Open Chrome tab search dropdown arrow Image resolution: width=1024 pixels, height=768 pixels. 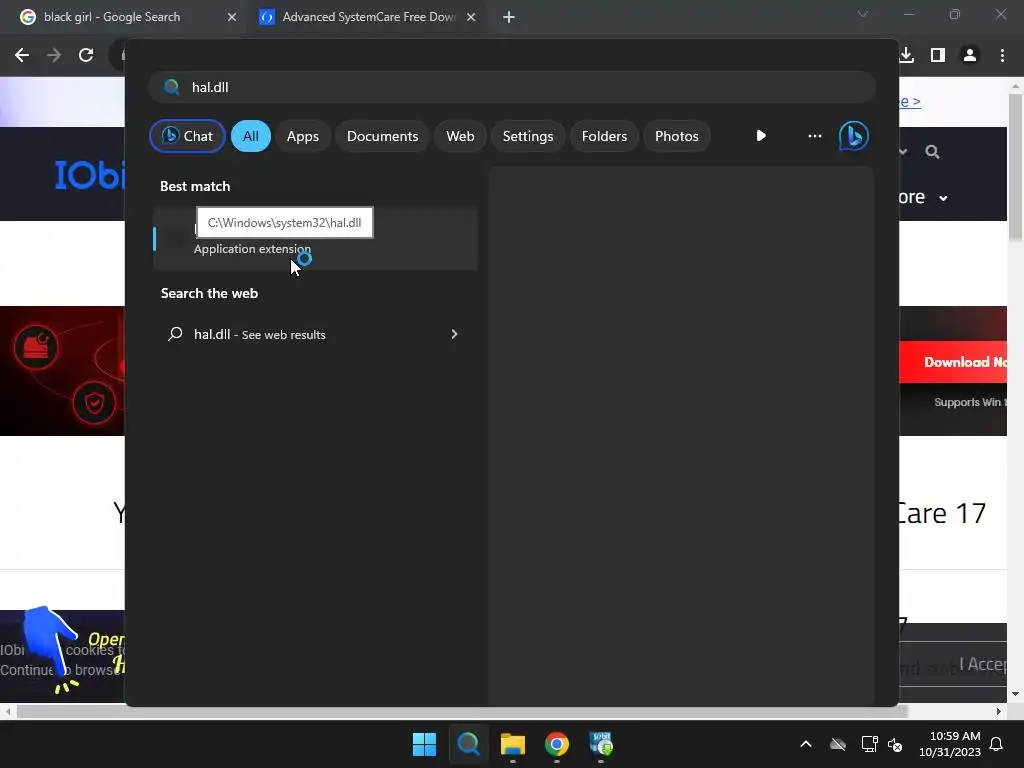click(x=863, y=14)
